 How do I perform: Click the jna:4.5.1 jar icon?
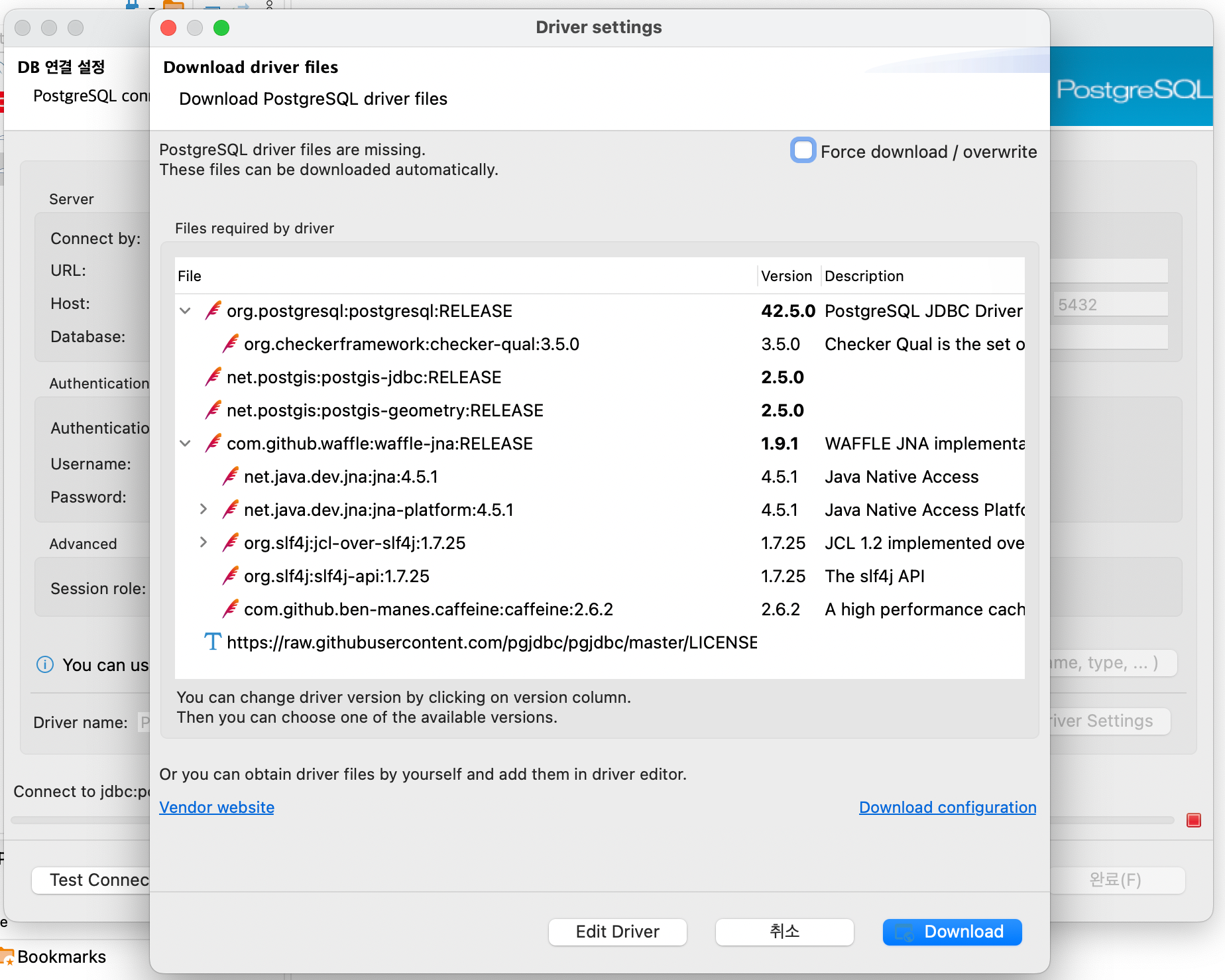click(230, 476)
